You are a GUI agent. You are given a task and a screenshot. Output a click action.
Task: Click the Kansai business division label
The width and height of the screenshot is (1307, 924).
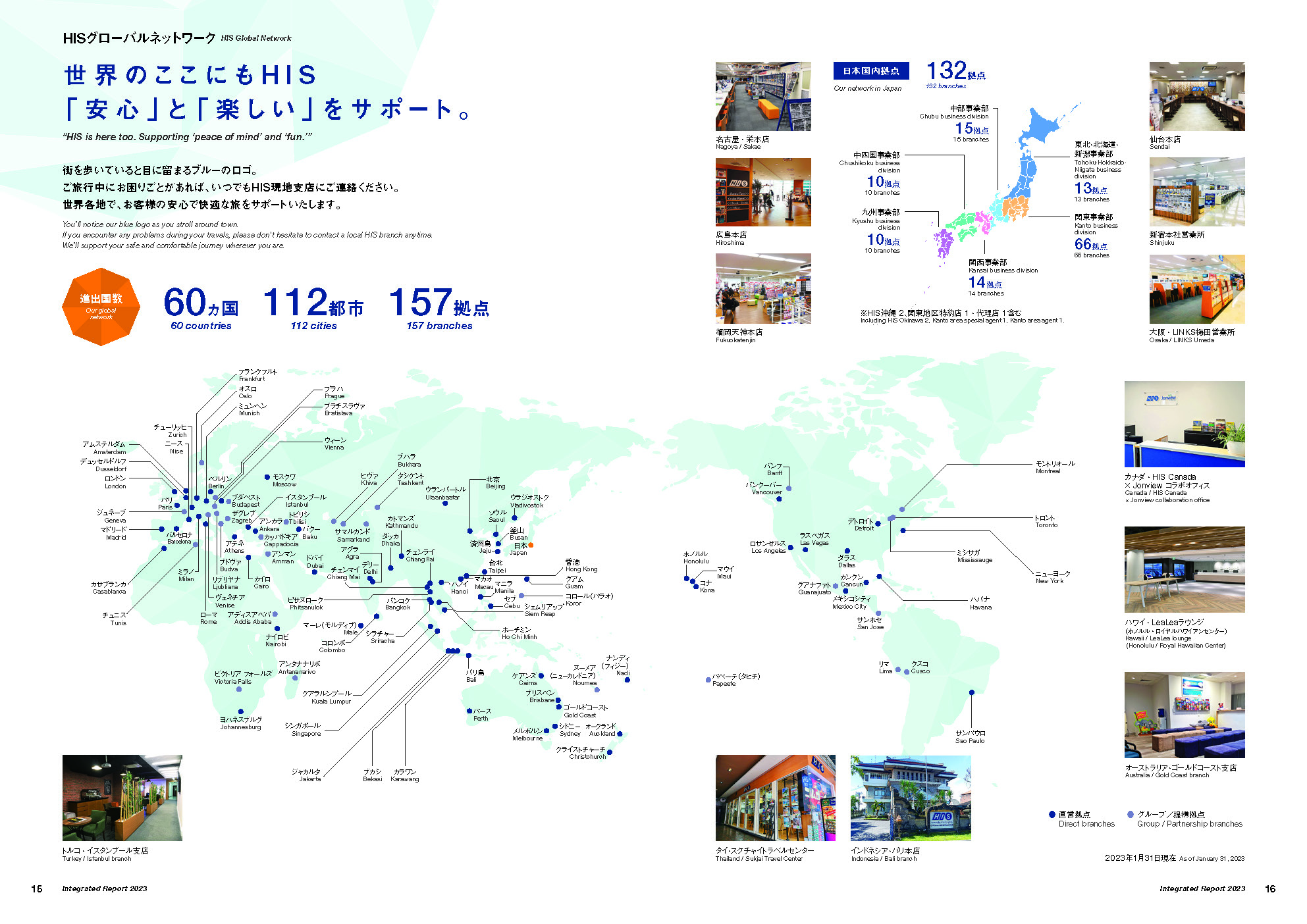(x=1003, y=266)
